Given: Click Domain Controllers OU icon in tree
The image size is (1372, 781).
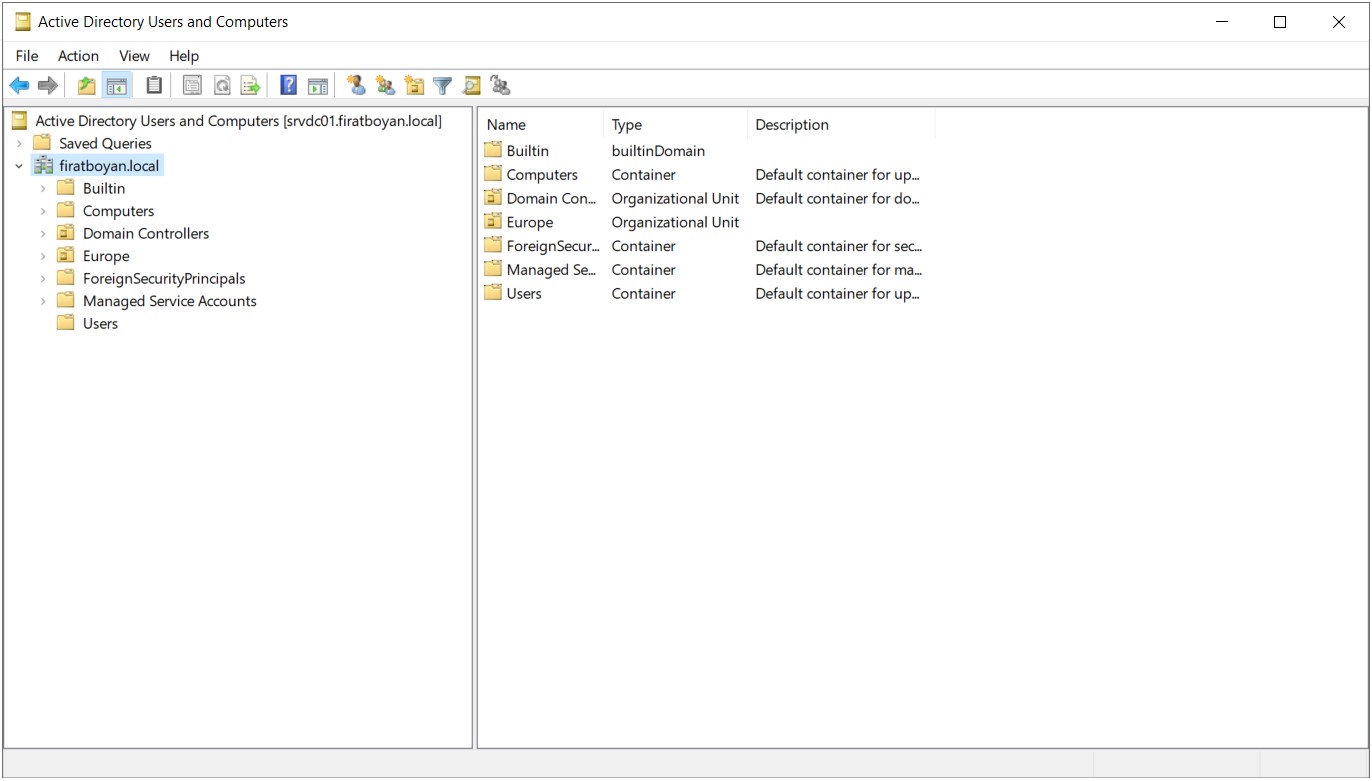Looking at the screenshot, I should (66, 233).
